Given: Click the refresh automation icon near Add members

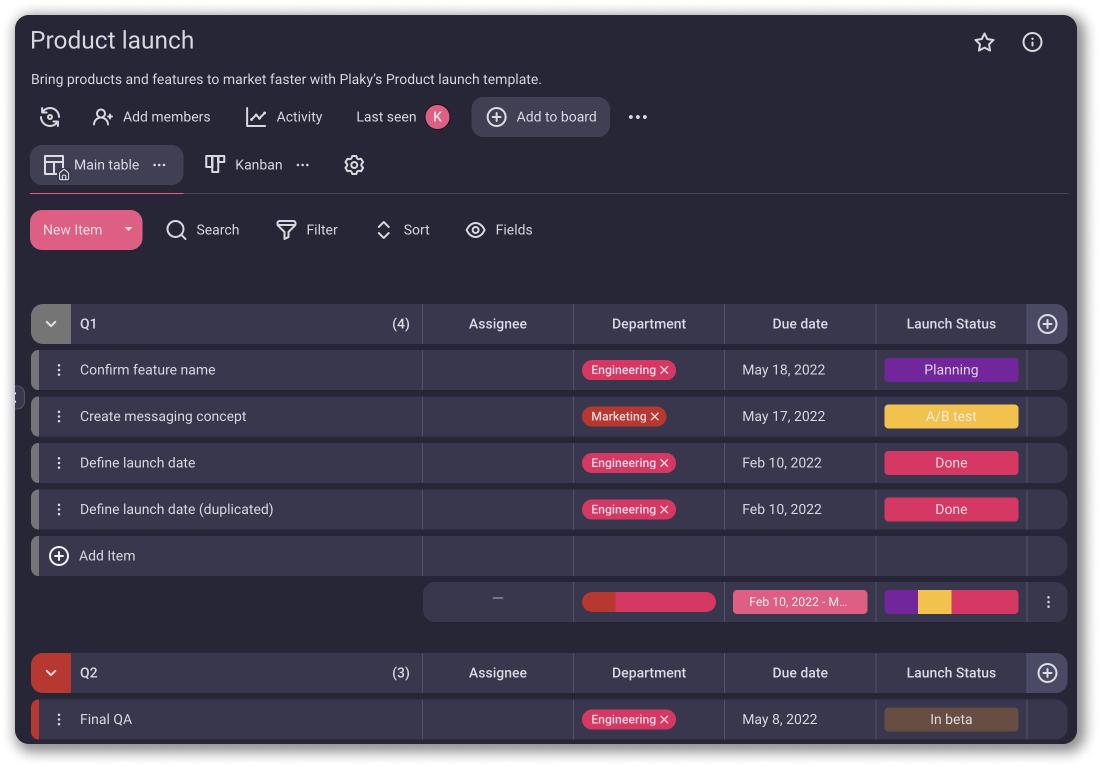Looking at the screenshot, I should click(50, 117).
